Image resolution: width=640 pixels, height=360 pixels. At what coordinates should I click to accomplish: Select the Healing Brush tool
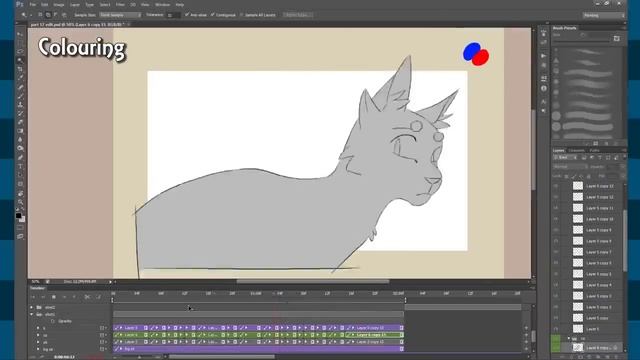click(20, 87)
